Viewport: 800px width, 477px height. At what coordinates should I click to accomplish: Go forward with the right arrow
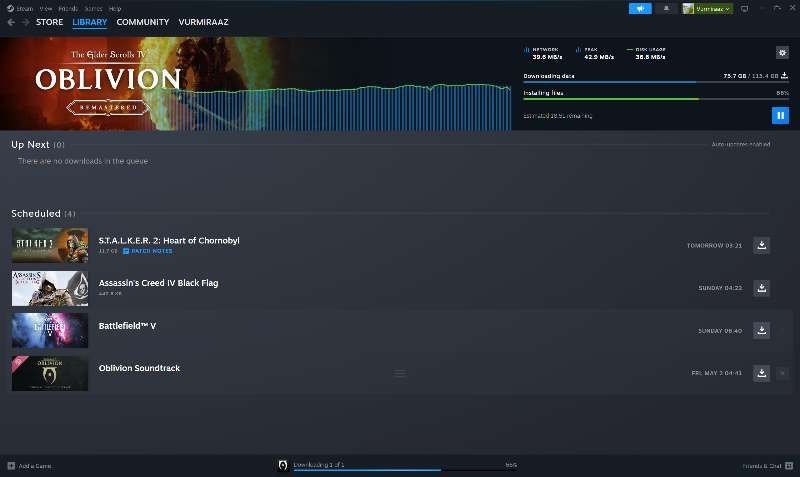click(25, 22)
